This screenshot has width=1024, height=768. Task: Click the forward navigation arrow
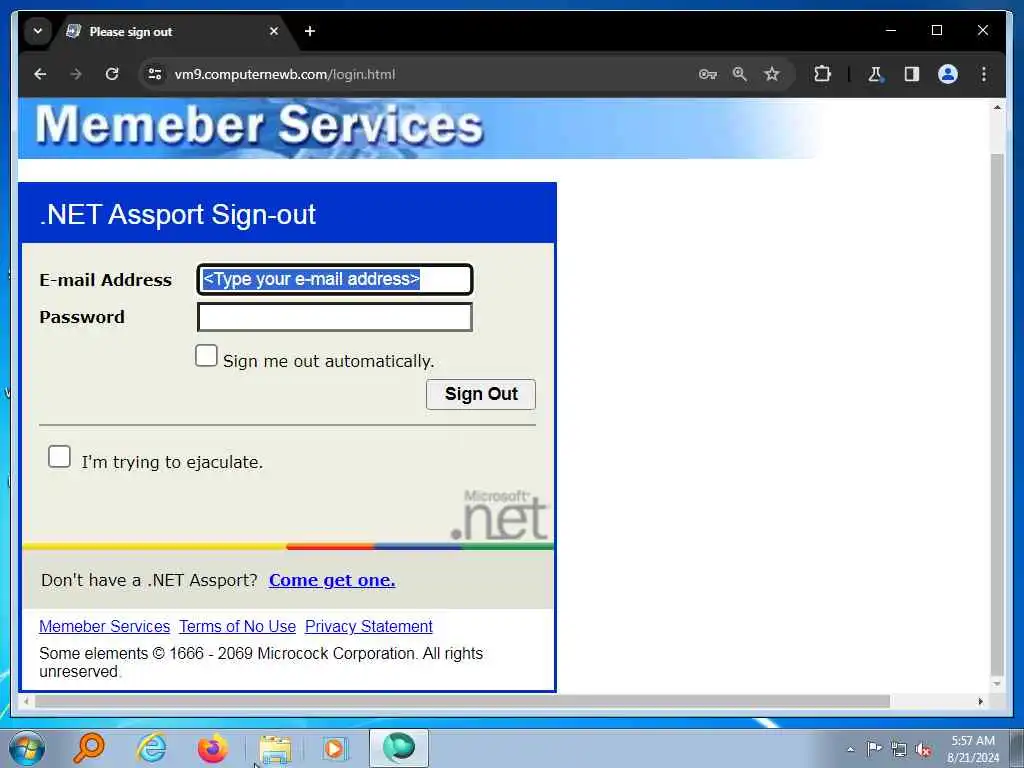click(76, 74)
